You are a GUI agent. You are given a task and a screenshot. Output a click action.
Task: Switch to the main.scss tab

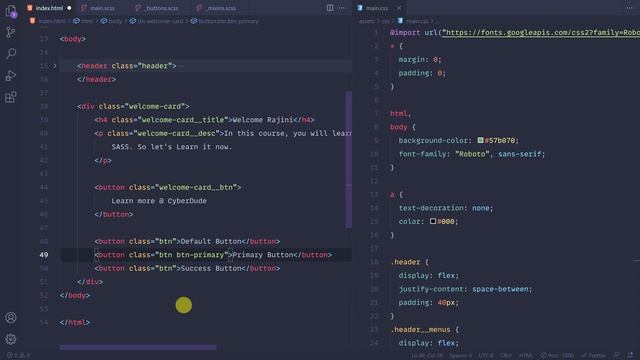102,8
